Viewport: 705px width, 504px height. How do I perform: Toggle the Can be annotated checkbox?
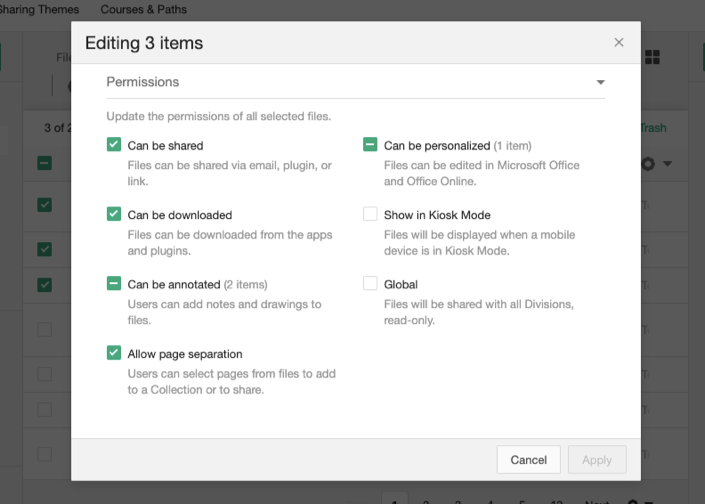tap(114, 284)
